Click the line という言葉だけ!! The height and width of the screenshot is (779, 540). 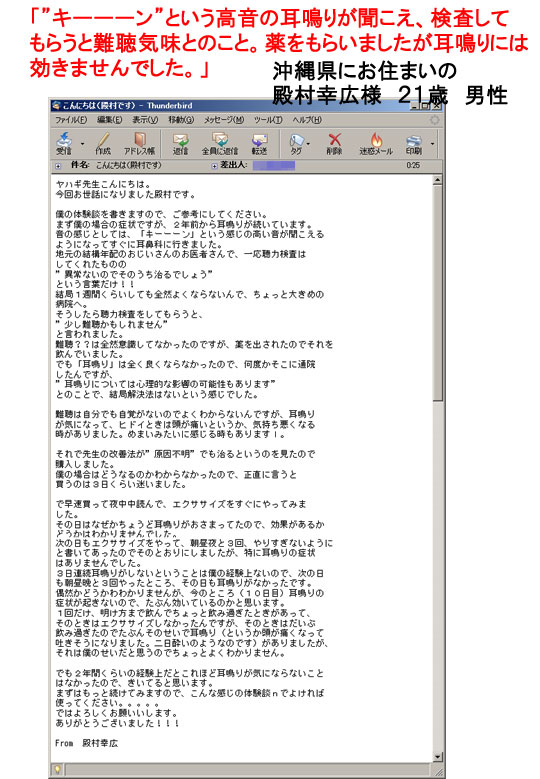pyautogui.click(x=95, y=284)
